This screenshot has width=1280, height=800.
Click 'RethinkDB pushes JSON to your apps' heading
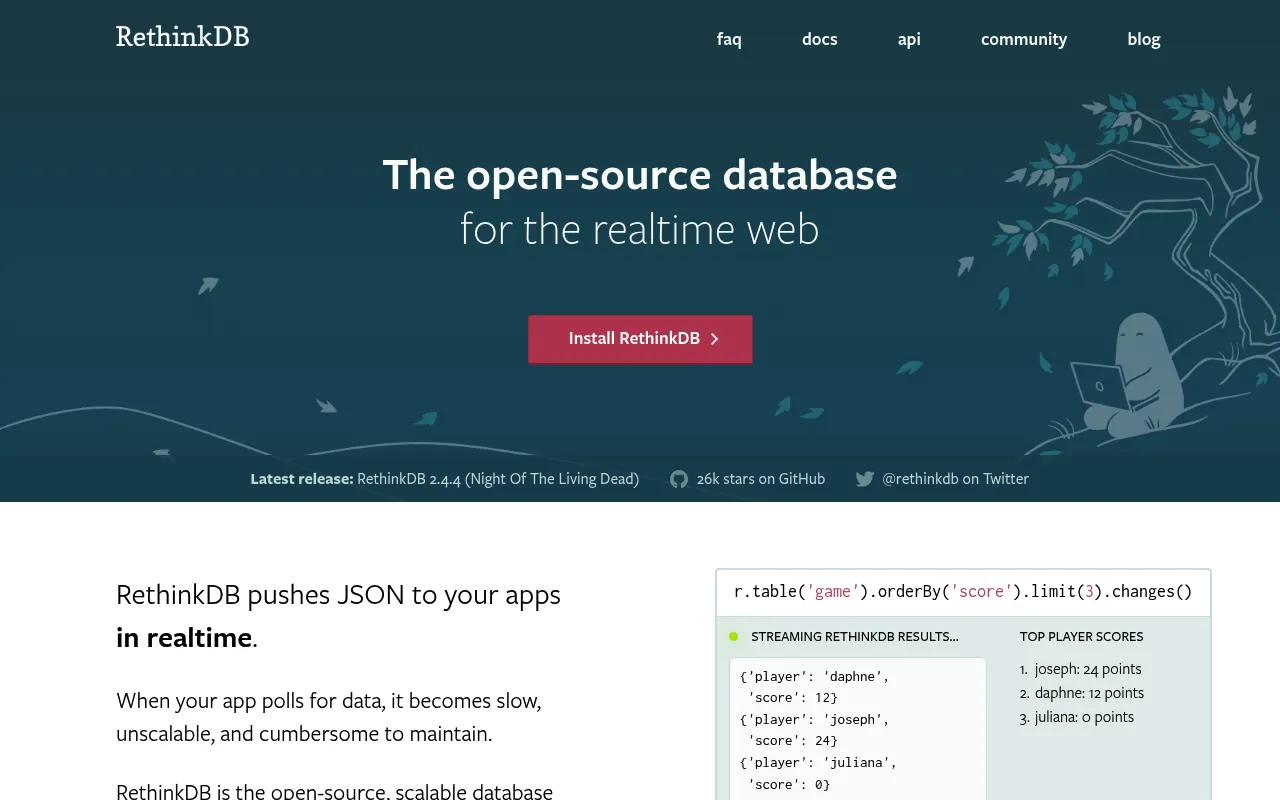[x=338, y=595]
